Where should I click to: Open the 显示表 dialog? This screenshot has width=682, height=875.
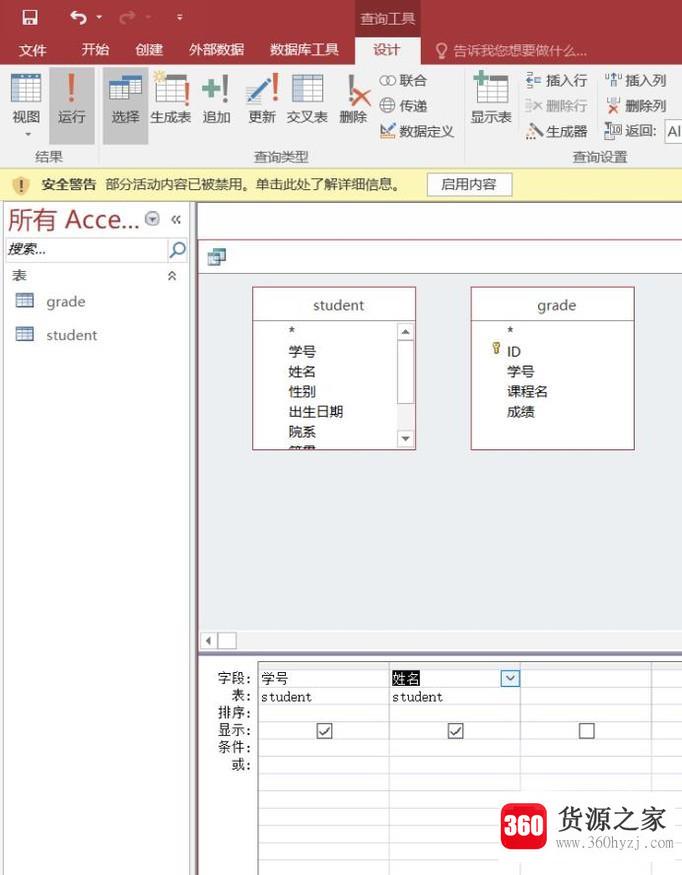[x=491, y=98]
